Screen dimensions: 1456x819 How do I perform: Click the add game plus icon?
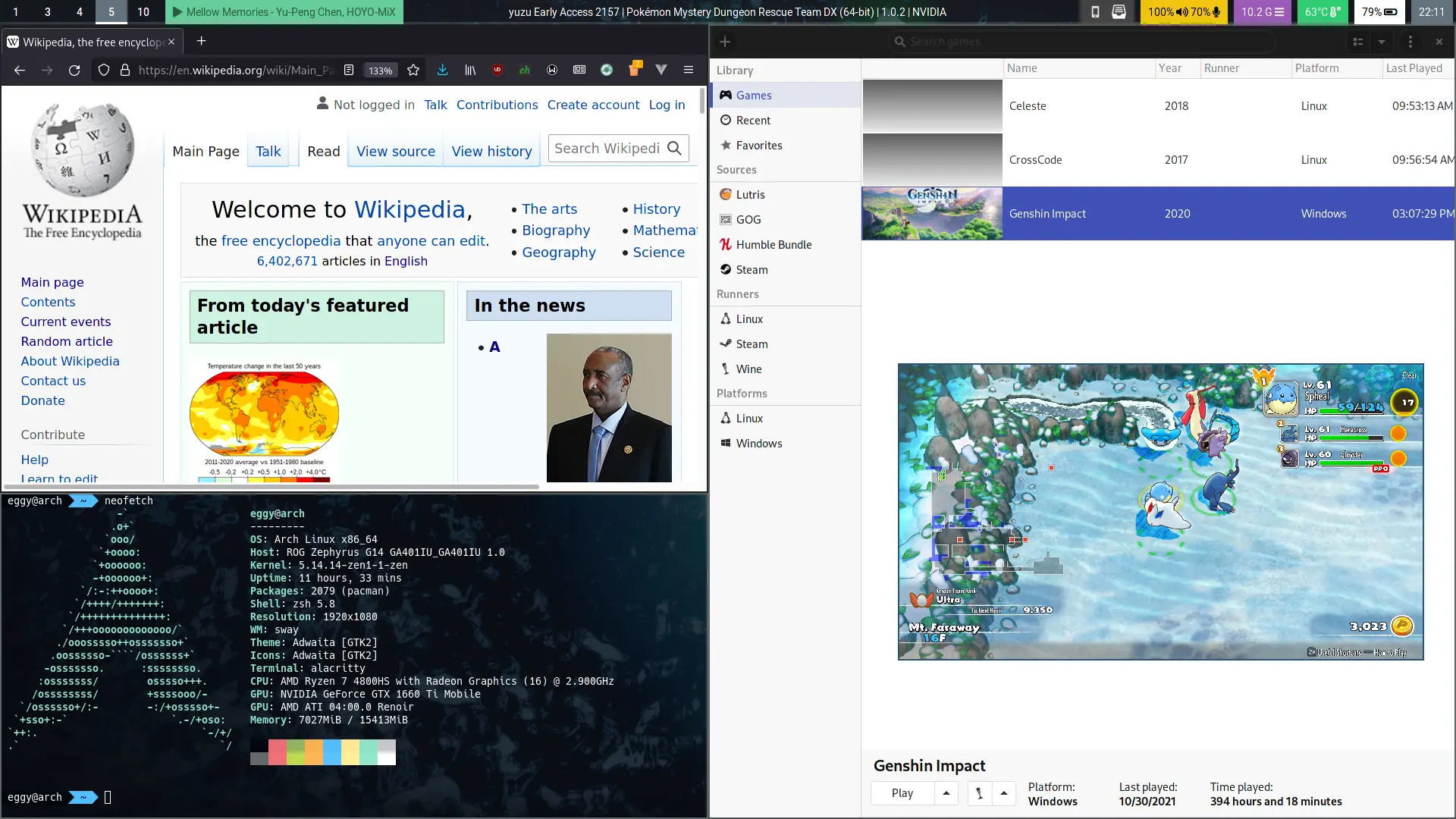[x=726, y=41]
